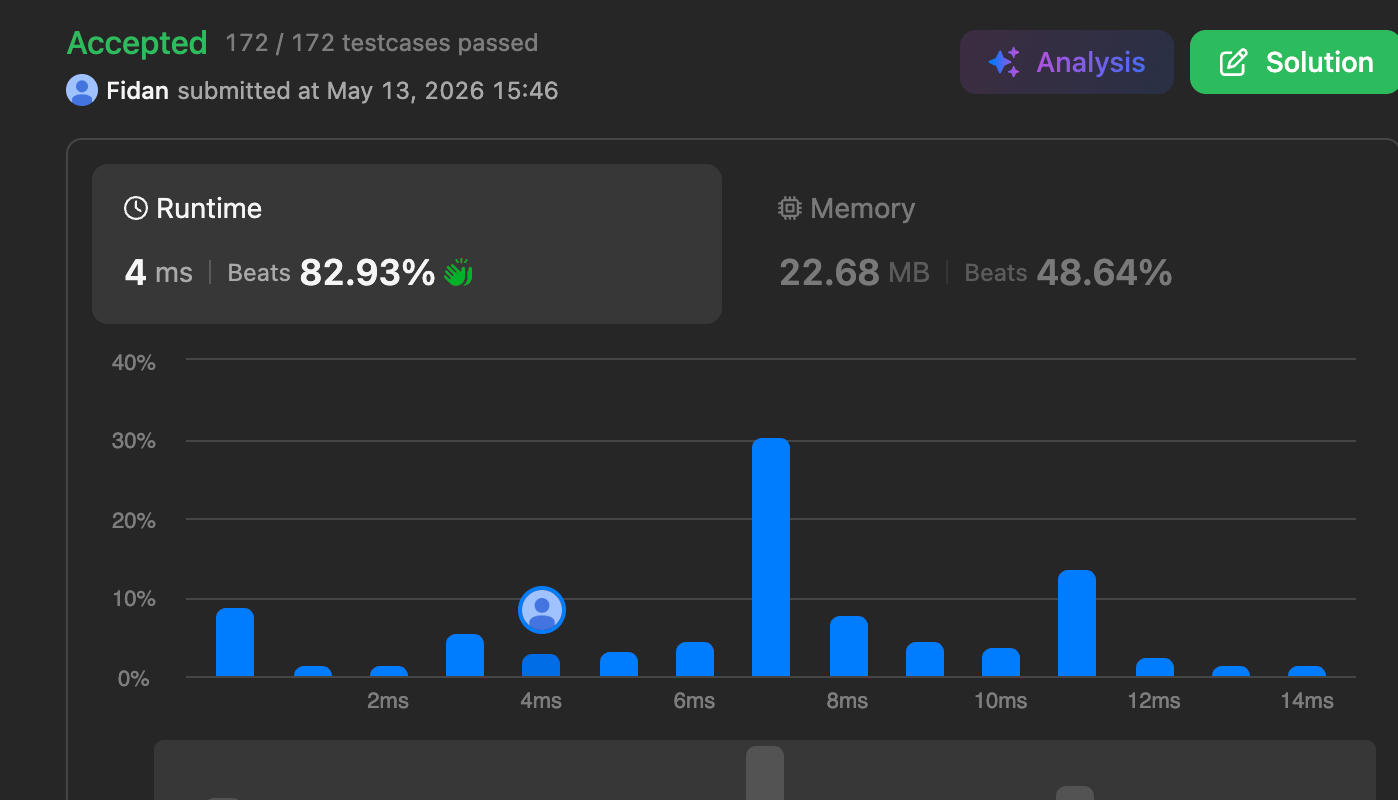Image resolution: width=1398 pixels, height=800 pixels.
Task: Select the 11ms chart bar
Action: tap(1077, 624)
